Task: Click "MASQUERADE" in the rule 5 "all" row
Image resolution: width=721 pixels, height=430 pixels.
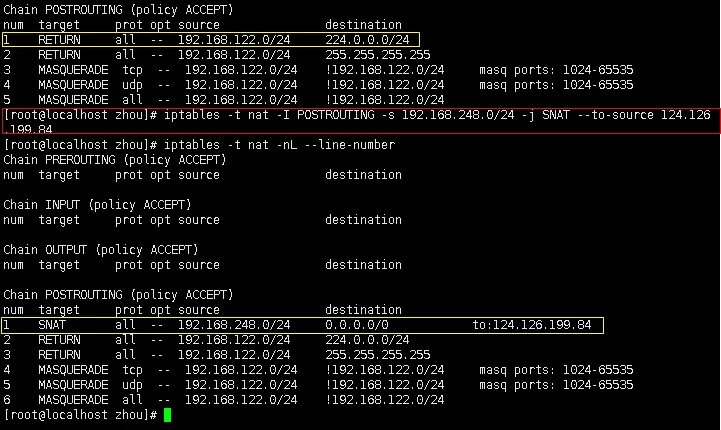Action: (x=73, y=100)
